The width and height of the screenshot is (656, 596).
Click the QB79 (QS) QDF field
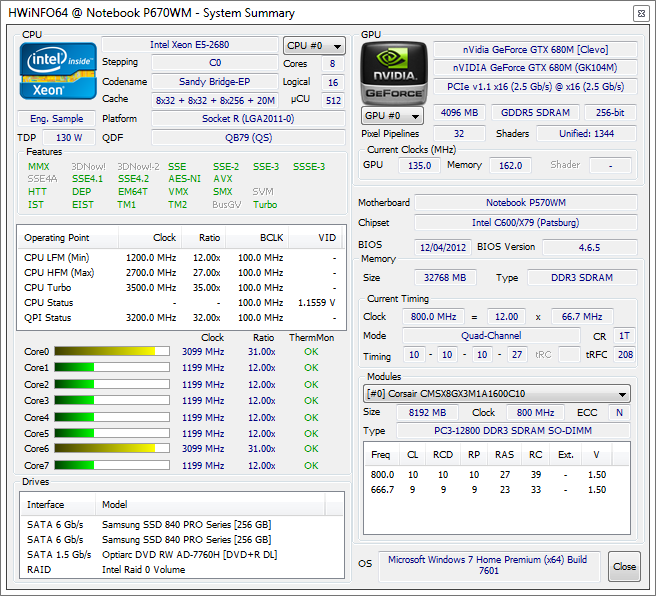(x=249, y=138)
